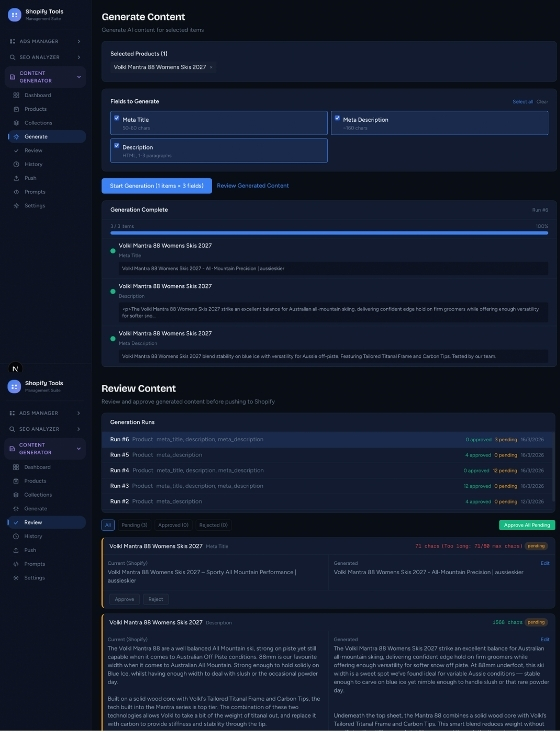Click Review checkmark icon in Generate Content page sidebar

click(x=16, y=150)
